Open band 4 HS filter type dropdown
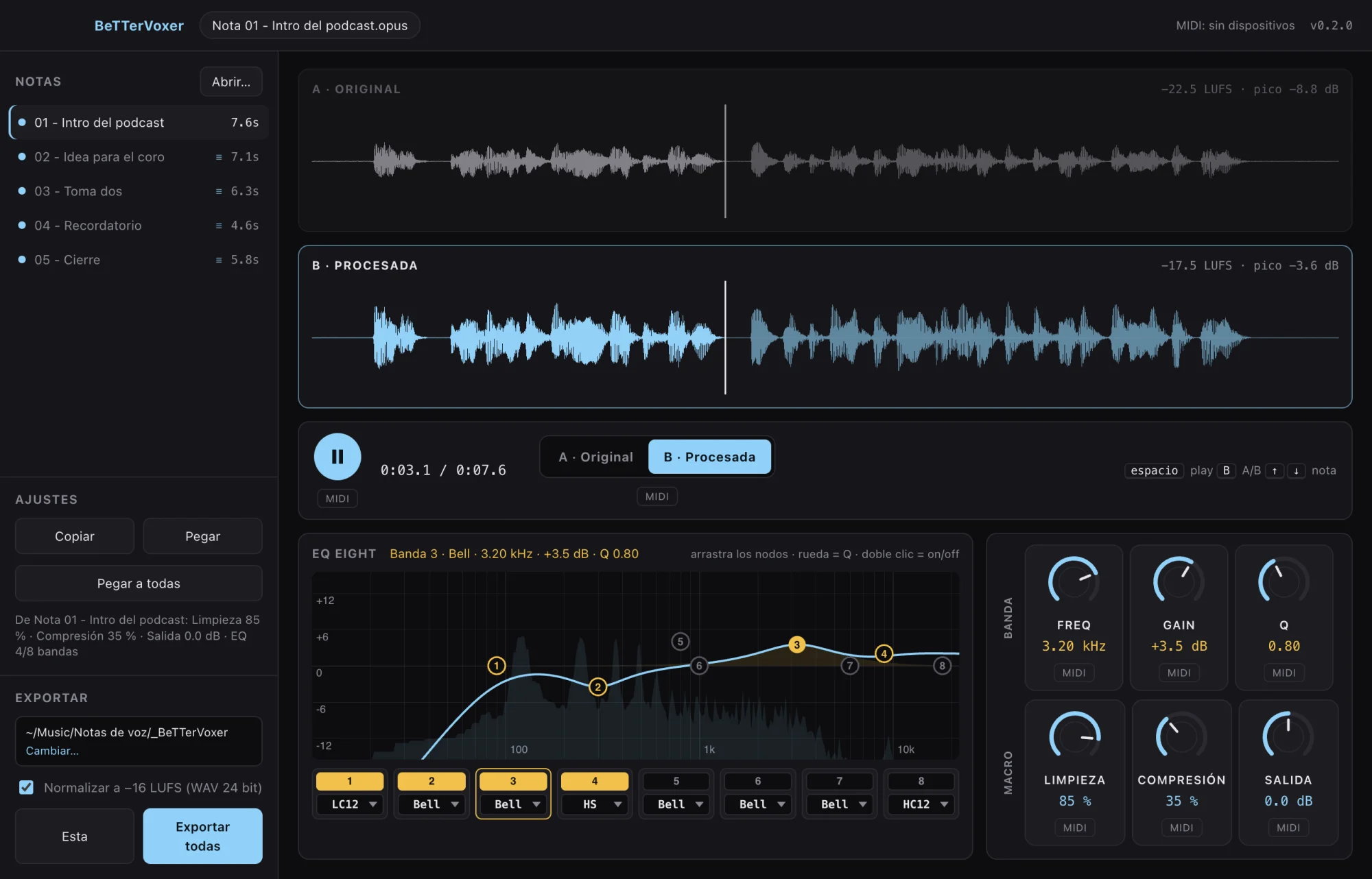The image size is (1372, 879). tap(595, 804)
